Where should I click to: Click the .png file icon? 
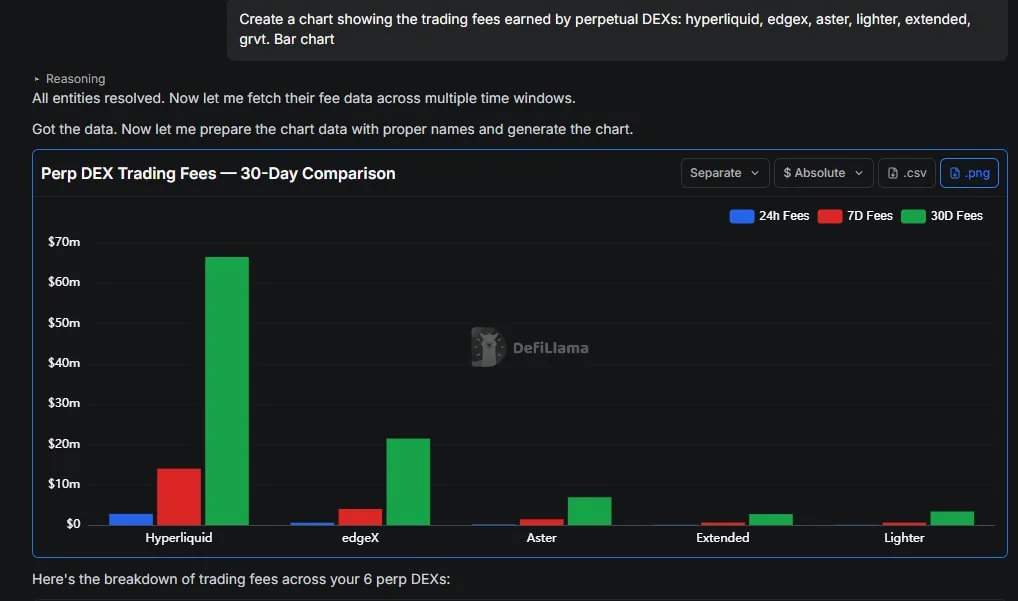tap(954, 173)
